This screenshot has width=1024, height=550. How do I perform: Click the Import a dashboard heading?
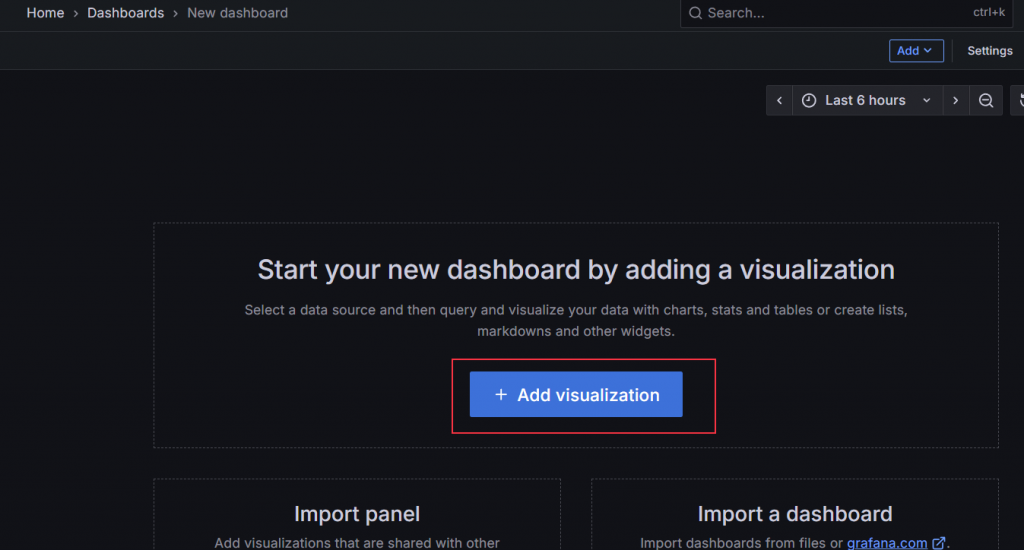tap(794, 514)
